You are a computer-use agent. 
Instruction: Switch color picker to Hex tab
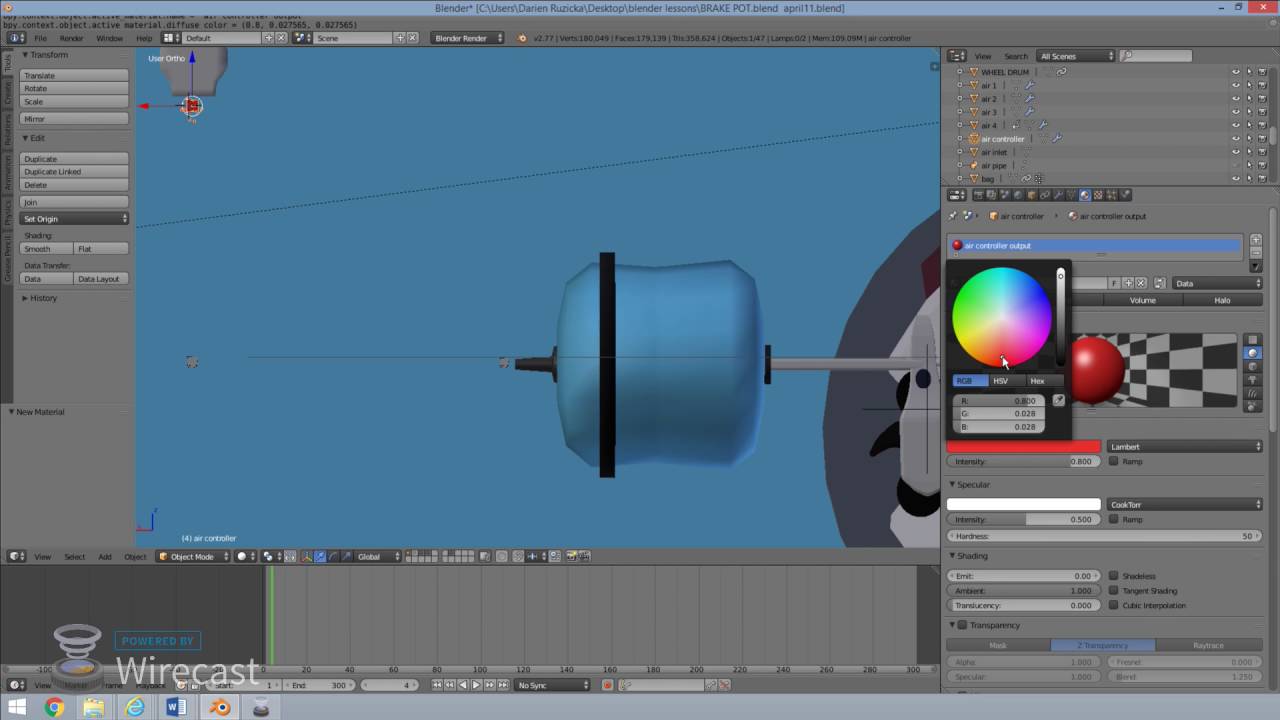pos(1037,381)
